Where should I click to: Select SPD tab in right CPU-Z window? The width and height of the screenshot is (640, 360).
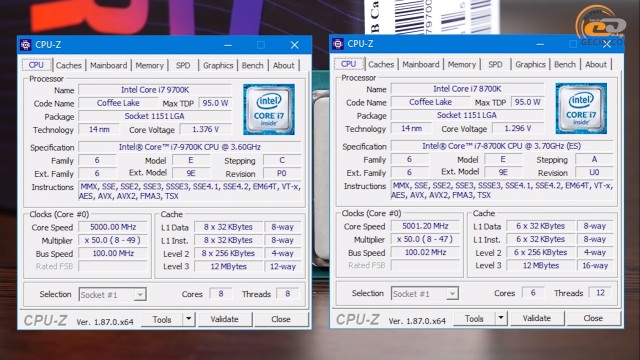[x=495, y=64]
